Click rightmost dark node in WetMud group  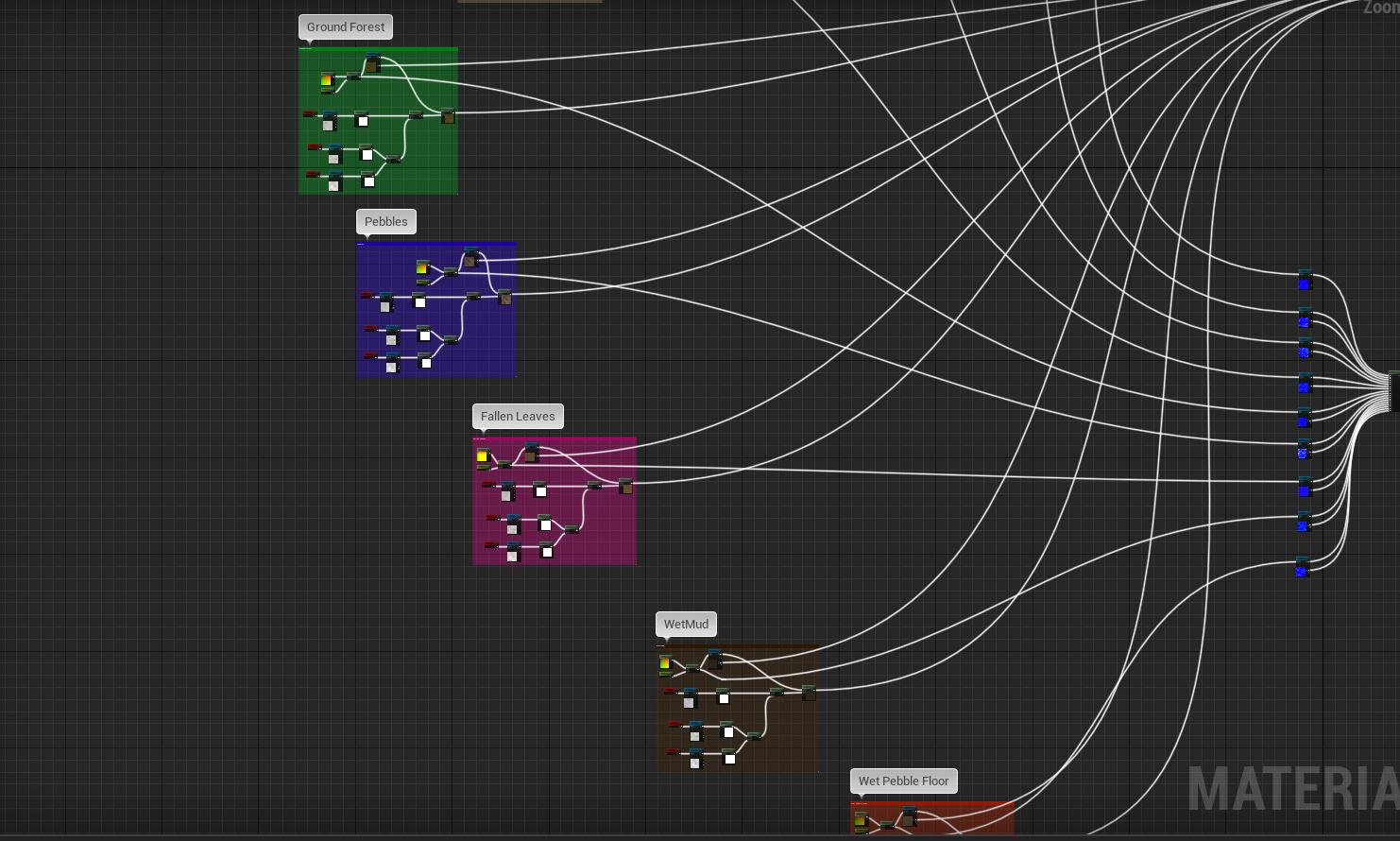pos(809,693)
